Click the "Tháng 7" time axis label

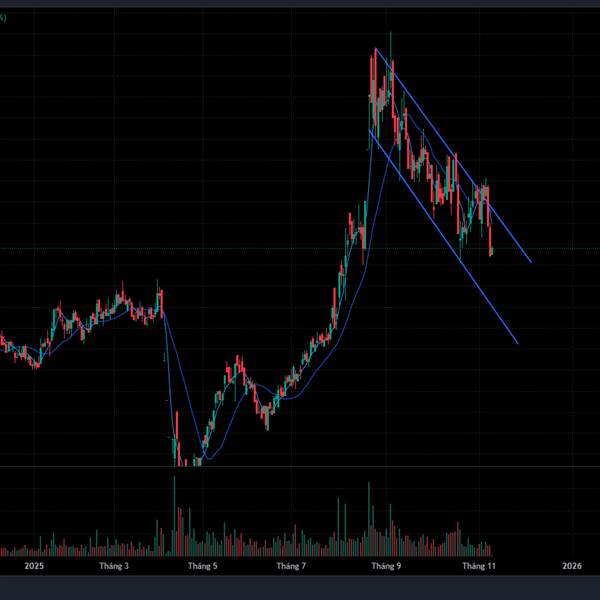coord(291,566)
